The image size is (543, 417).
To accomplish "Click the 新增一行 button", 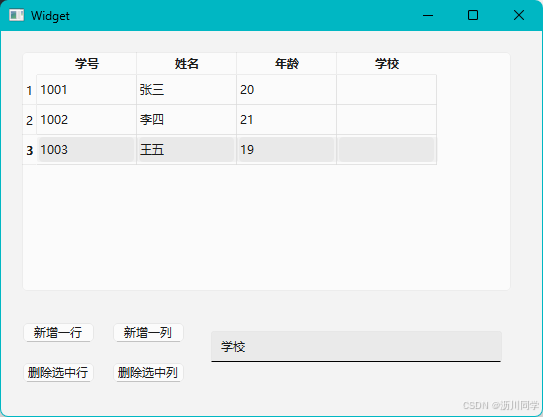I will click(x=58, y=332).
